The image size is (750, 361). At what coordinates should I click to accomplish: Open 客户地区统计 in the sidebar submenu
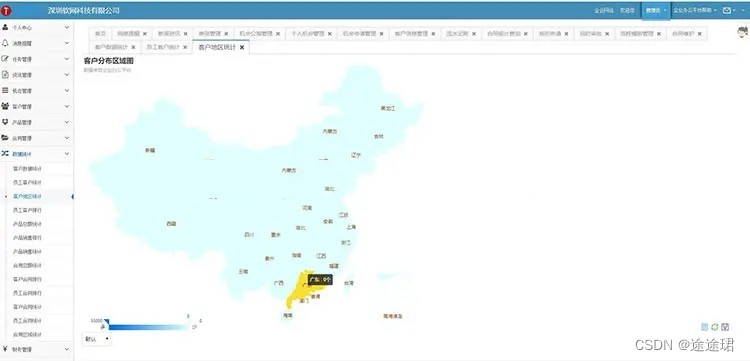27,197
